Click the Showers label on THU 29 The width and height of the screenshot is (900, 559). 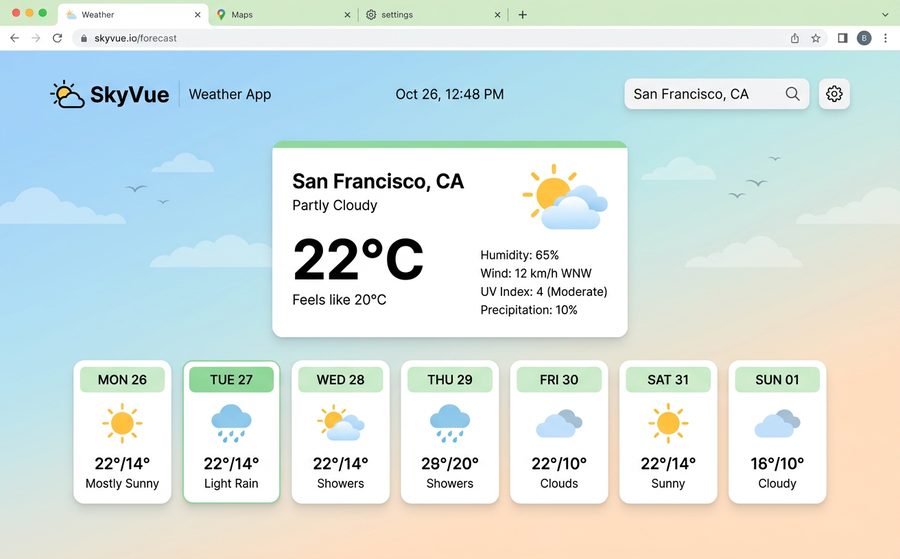(x=450, y=483)
